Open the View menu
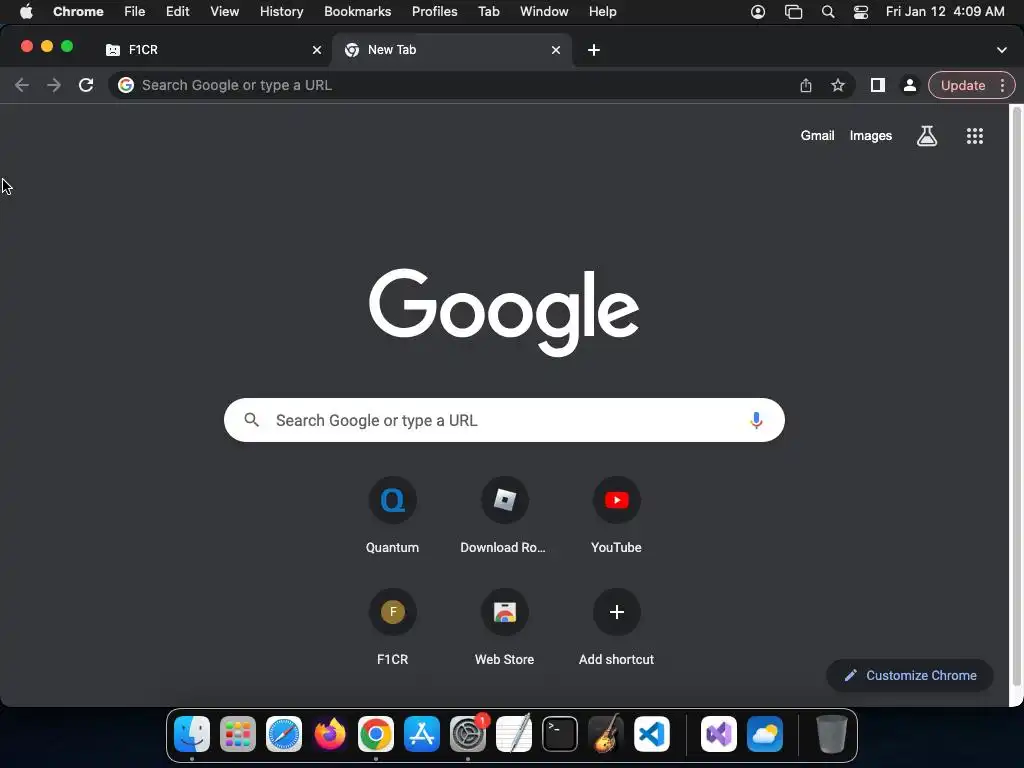1024x768 pixels. [225, 12]
